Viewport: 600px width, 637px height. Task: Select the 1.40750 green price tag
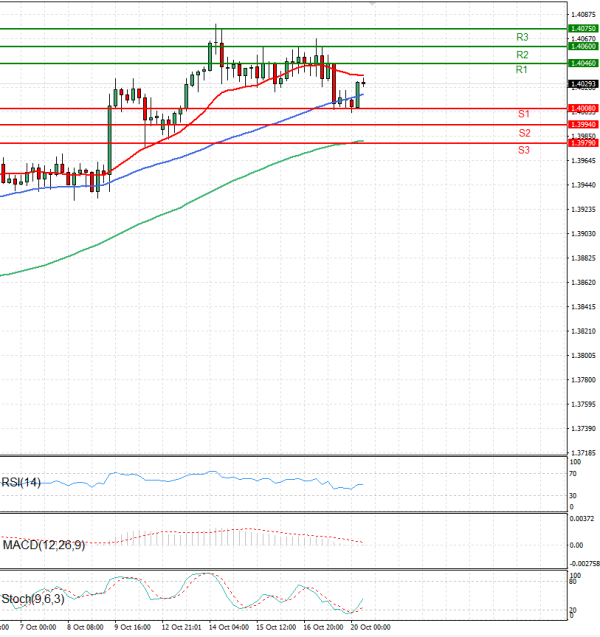(x=582, y=29)
